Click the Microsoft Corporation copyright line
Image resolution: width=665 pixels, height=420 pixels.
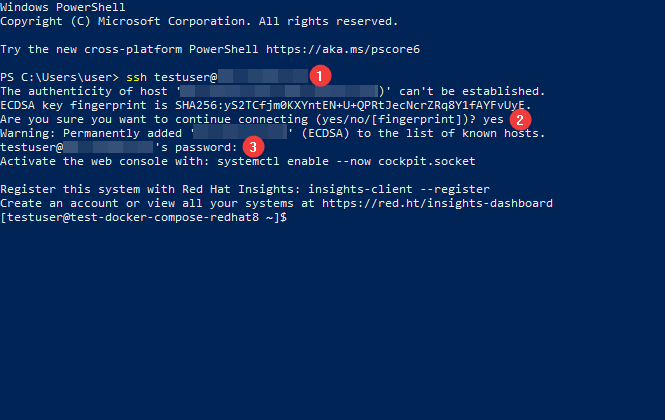pyautogui.click(x=200, y=21)
